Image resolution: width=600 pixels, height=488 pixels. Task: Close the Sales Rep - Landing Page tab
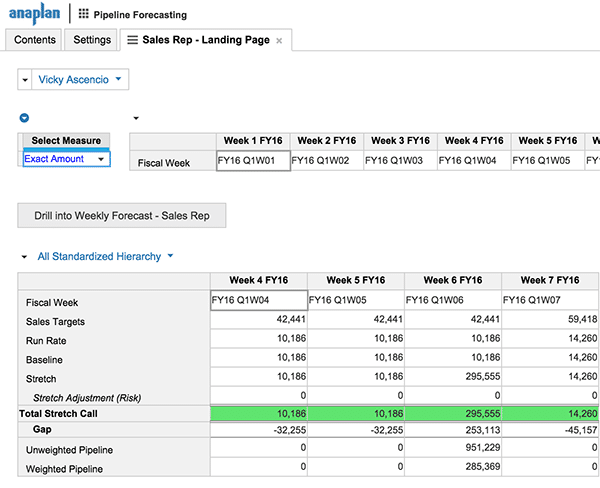tap(279, 41)
